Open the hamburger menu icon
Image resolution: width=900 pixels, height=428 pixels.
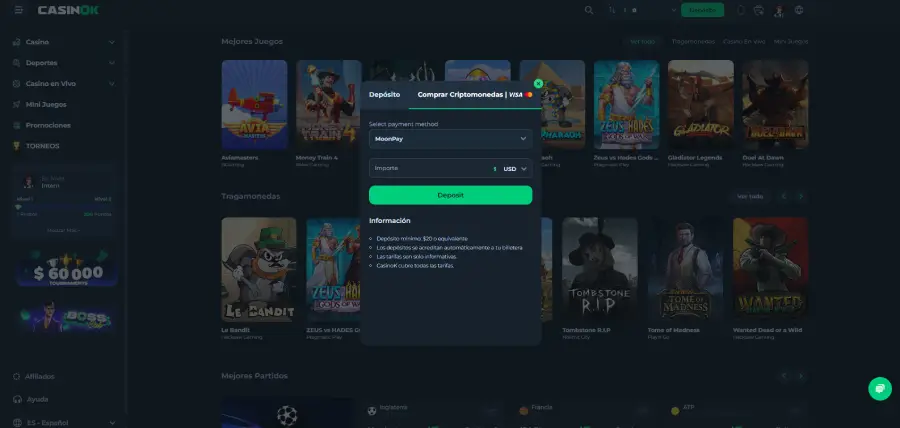click(x=18, y=10)
